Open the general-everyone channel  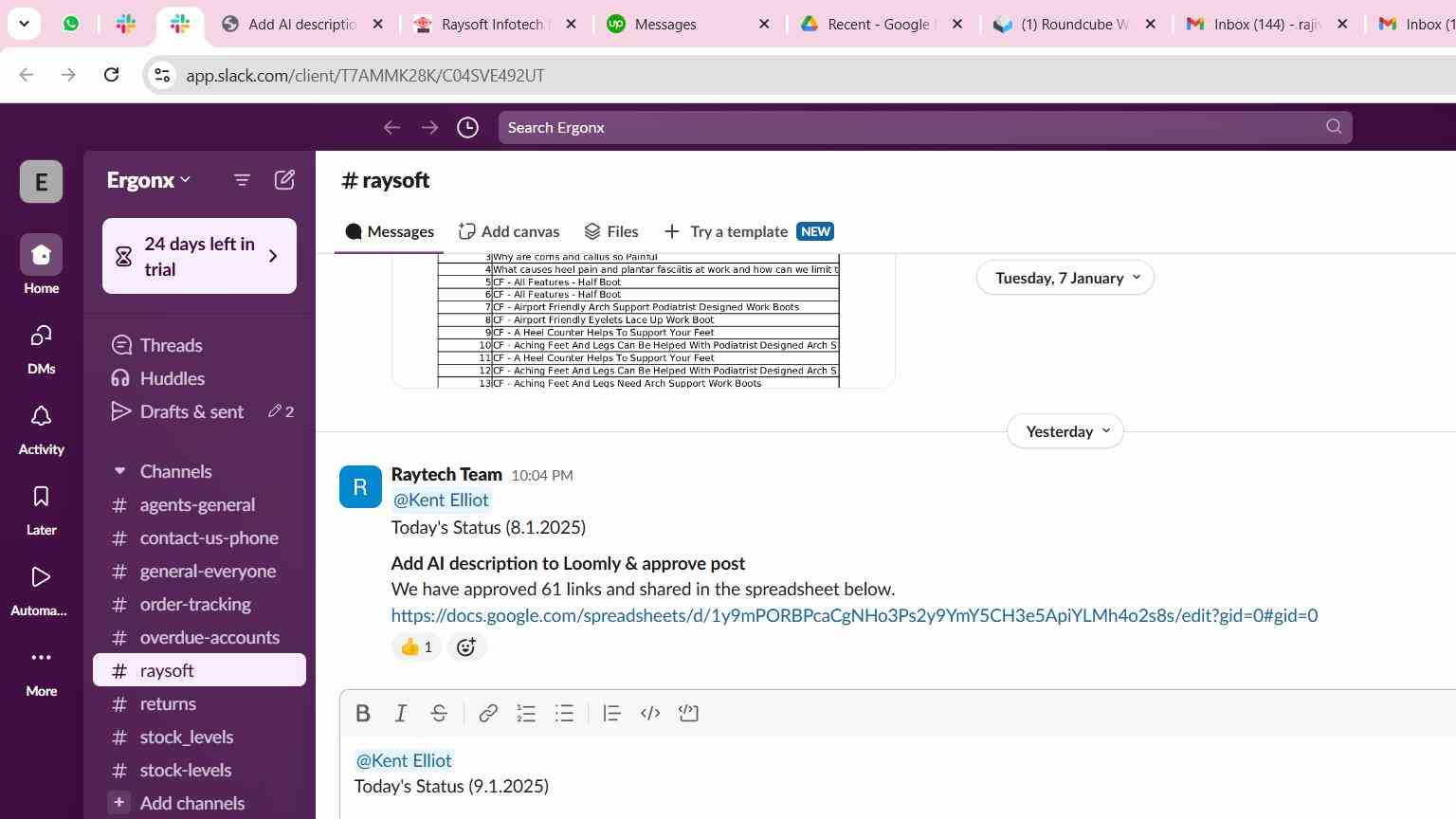(x=199, y=572)
